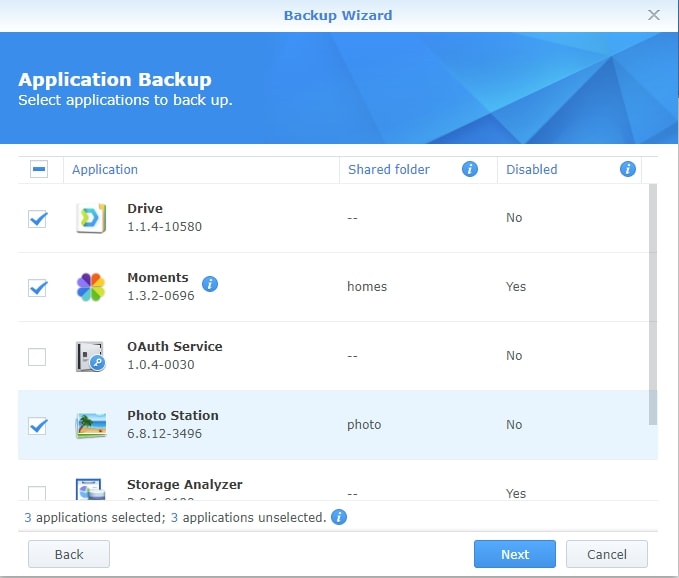This screenshot has width=679, height=578.
Task: Click the application list vertical scrollbar
Action: (x=653, y=304)
